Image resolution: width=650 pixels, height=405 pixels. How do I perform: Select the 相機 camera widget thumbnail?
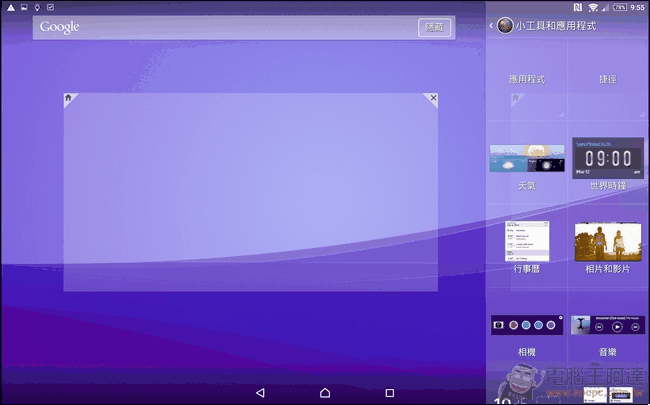click(x=527, y=325)
